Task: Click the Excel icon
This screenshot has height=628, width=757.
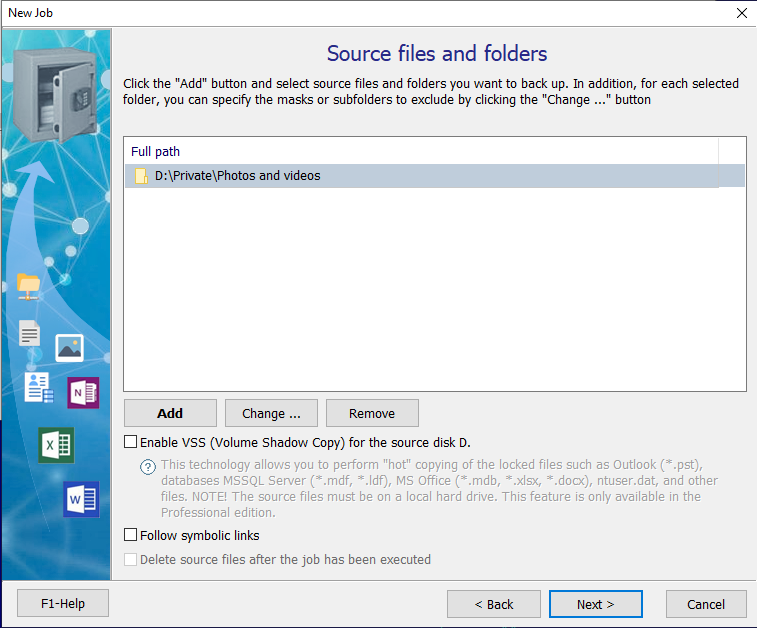Action: click(56, 445)
